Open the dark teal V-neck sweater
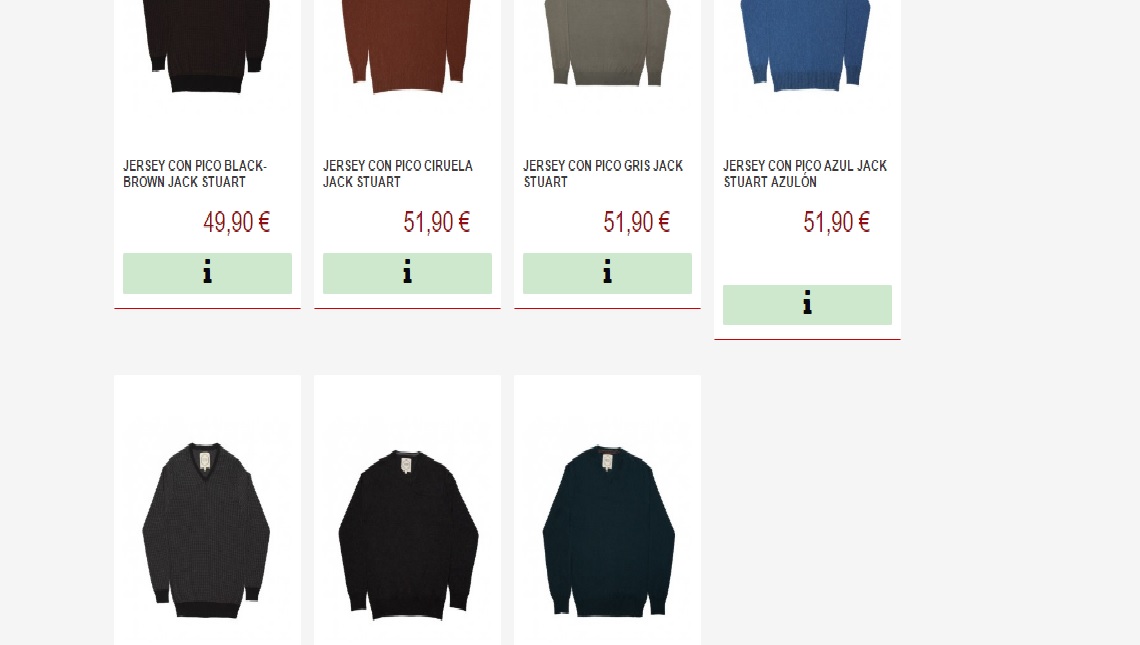The height and width of the screenshot is (645, 1140). pyautogui.click(x=609, y=531)
